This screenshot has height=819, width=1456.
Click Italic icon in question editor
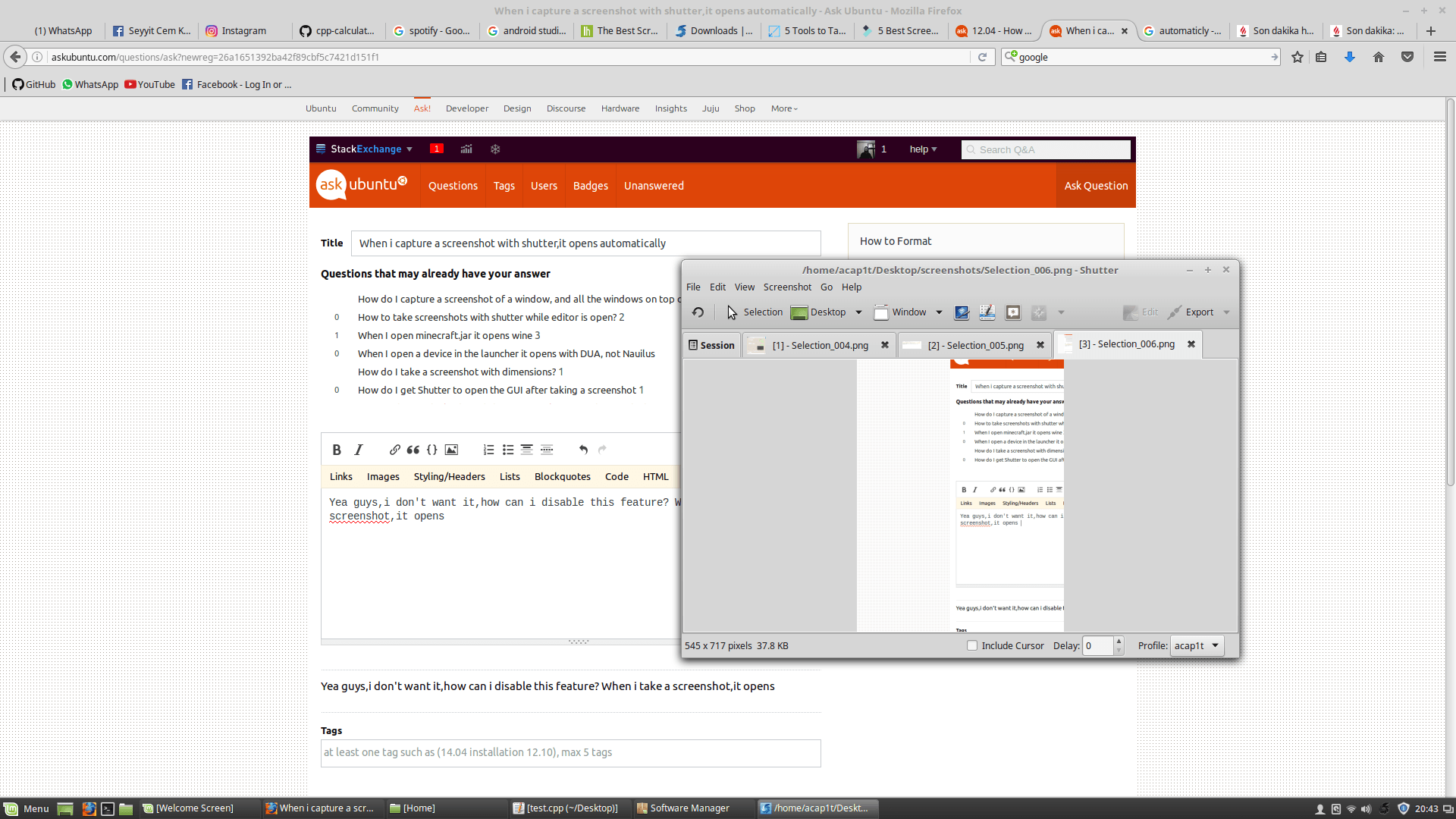coord(359,450)
